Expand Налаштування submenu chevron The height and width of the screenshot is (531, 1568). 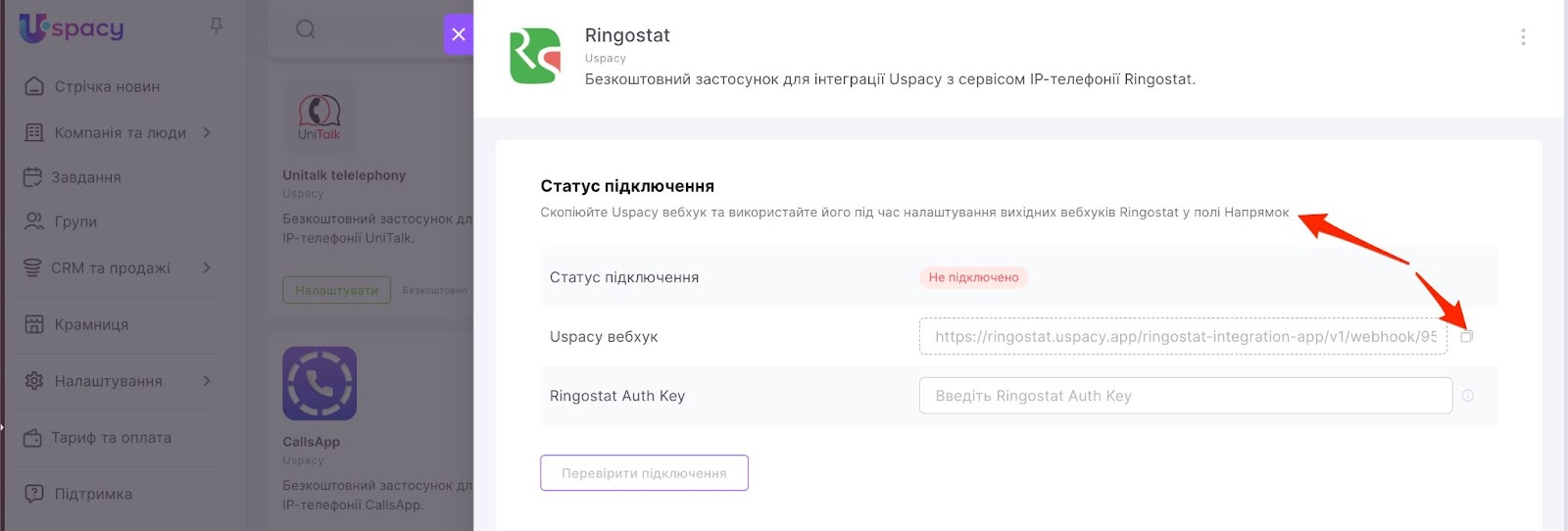click(x=207, y=381)
